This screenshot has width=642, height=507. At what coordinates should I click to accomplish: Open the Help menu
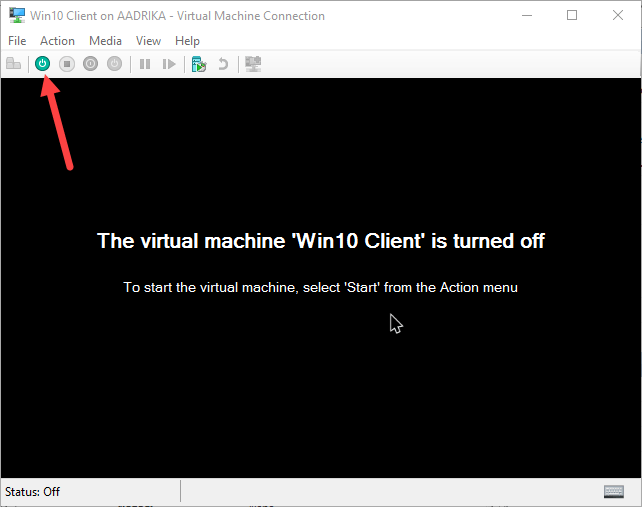187,41
